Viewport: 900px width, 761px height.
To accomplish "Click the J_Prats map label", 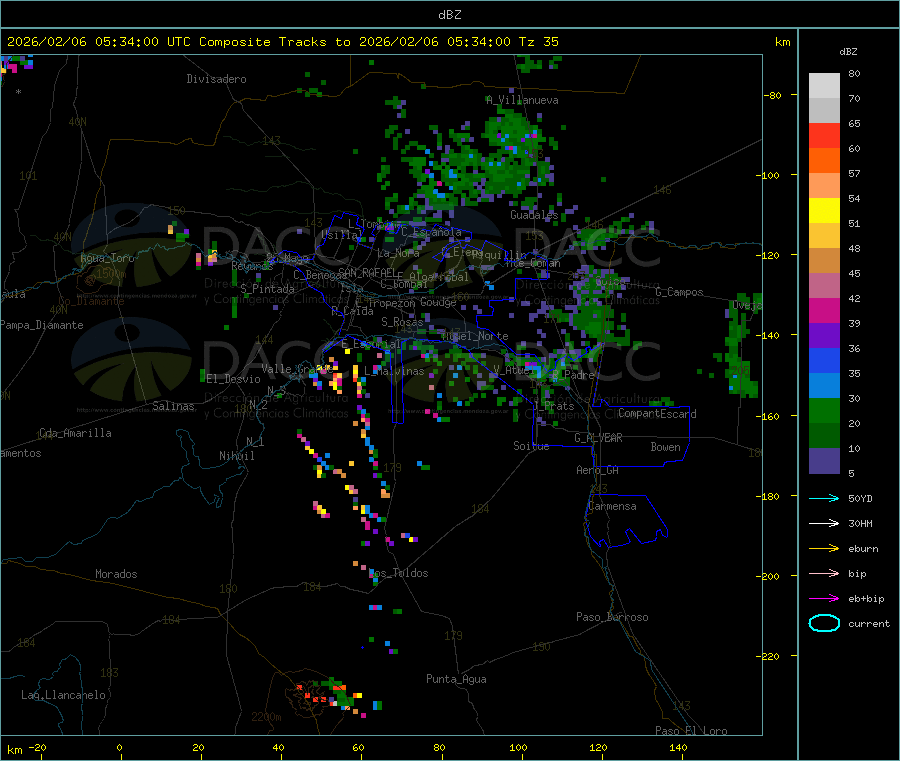I will [x=552, y=406].
